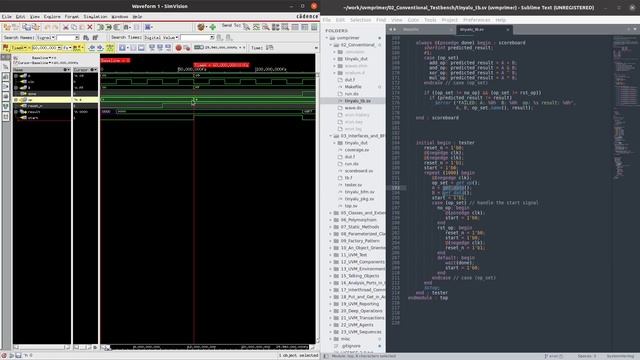Click the previous edge arrow icon
Screen dimensions: 640x360
(x=92, y=48)
